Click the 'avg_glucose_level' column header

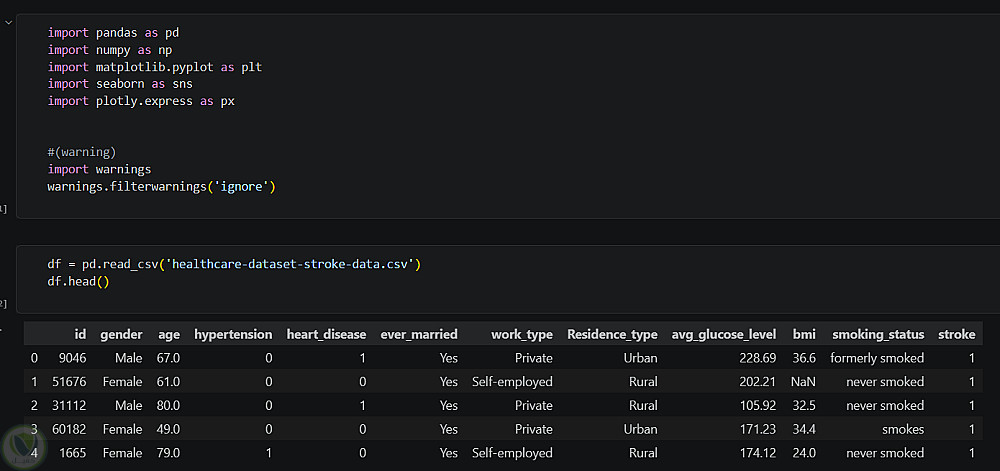[724, 334]
